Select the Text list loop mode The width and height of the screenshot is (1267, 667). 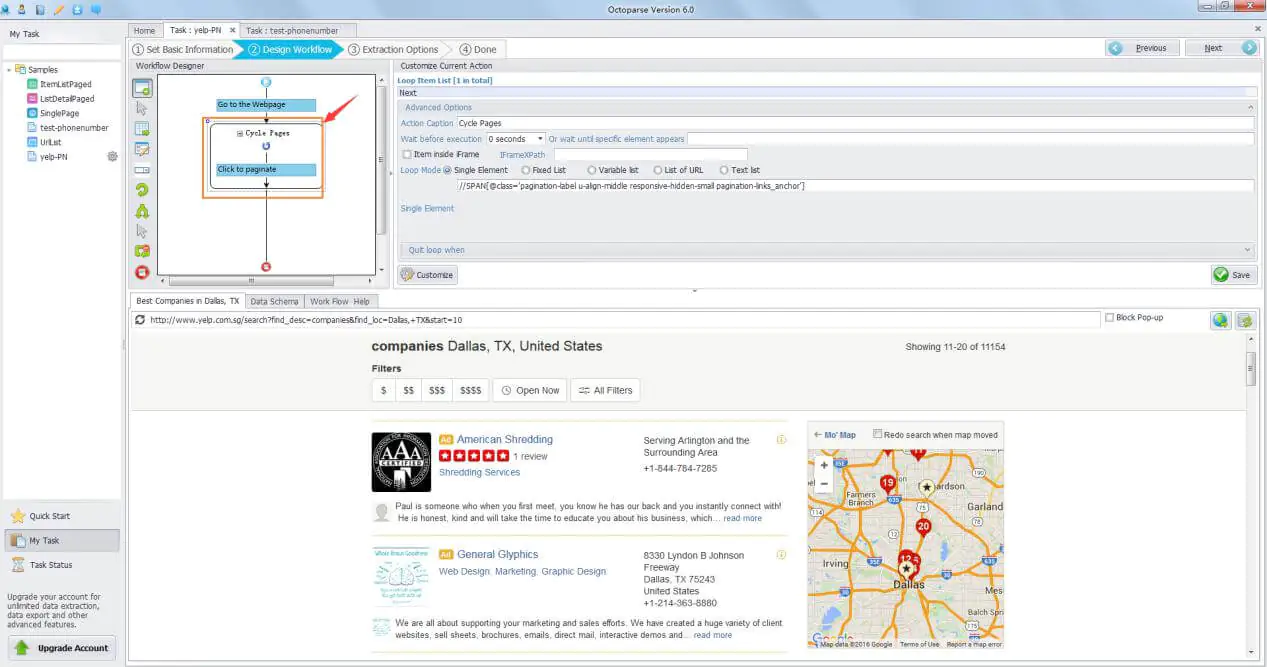[x=724, y=170]
